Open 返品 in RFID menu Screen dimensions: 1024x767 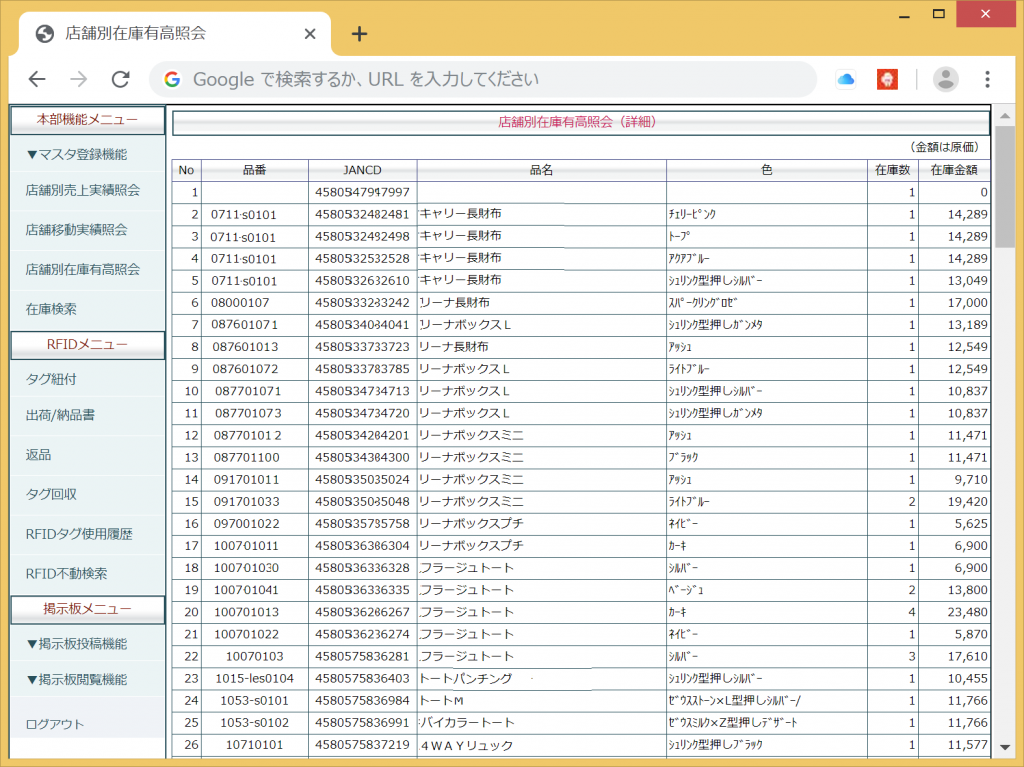coord(39,455)
